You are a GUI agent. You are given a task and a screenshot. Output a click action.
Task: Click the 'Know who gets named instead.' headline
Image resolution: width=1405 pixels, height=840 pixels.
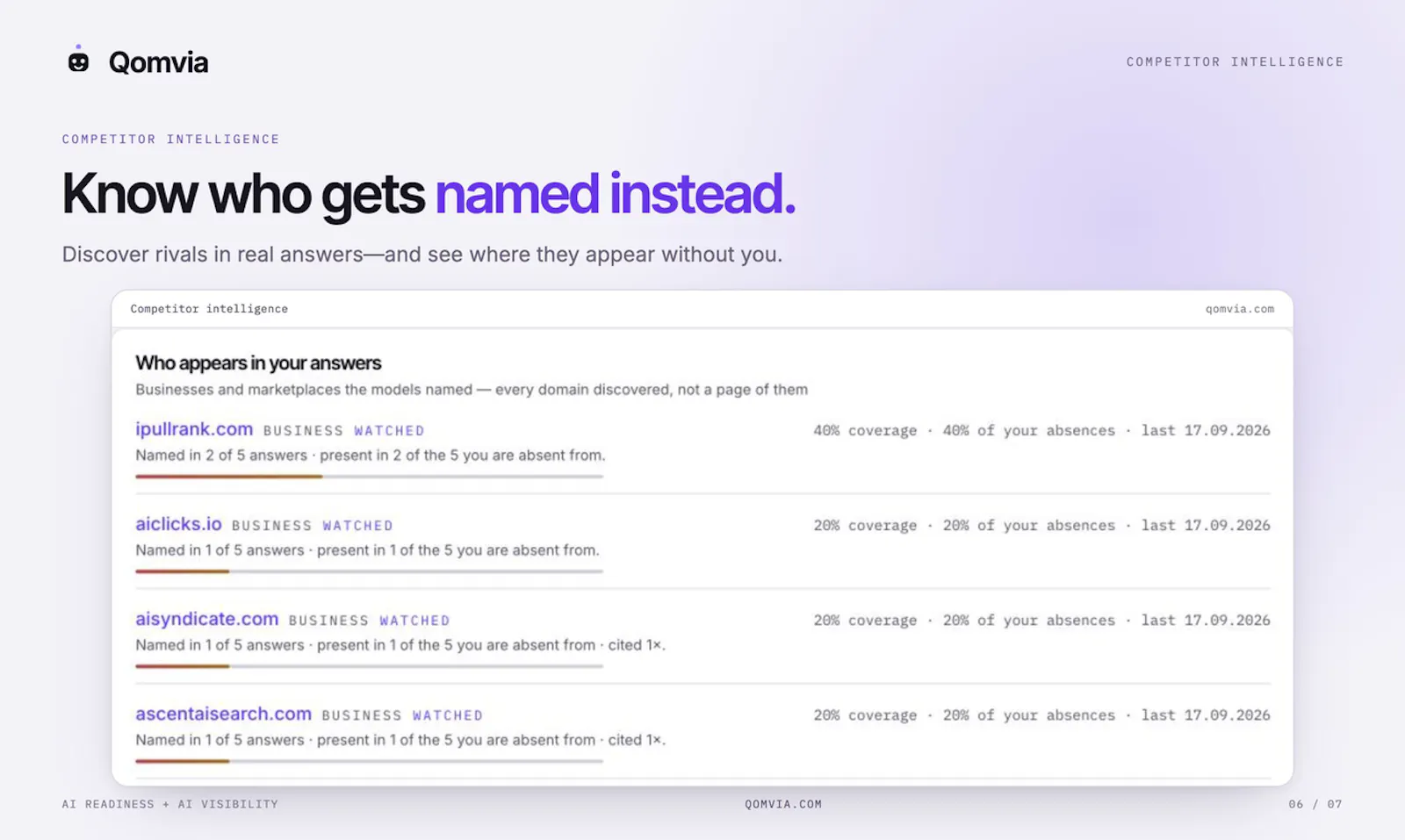429,194
